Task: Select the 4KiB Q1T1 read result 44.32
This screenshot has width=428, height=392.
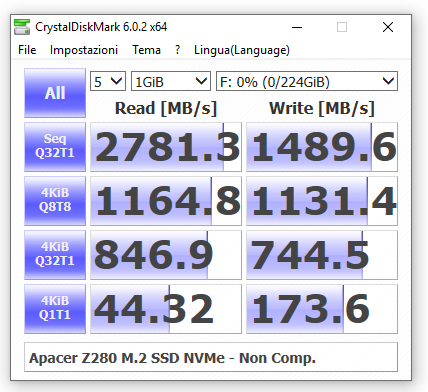Action: point(166,309)
